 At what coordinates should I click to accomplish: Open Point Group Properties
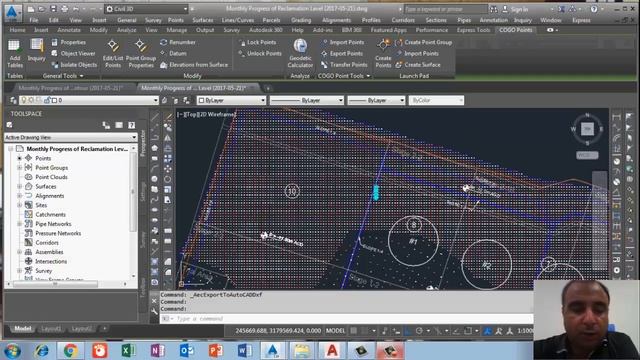[x=141, y=53]
